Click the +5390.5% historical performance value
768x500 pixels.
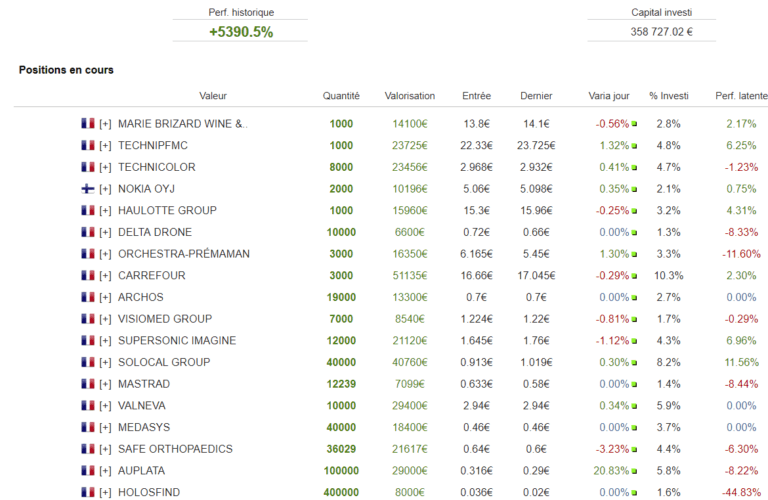click(240, 32)
